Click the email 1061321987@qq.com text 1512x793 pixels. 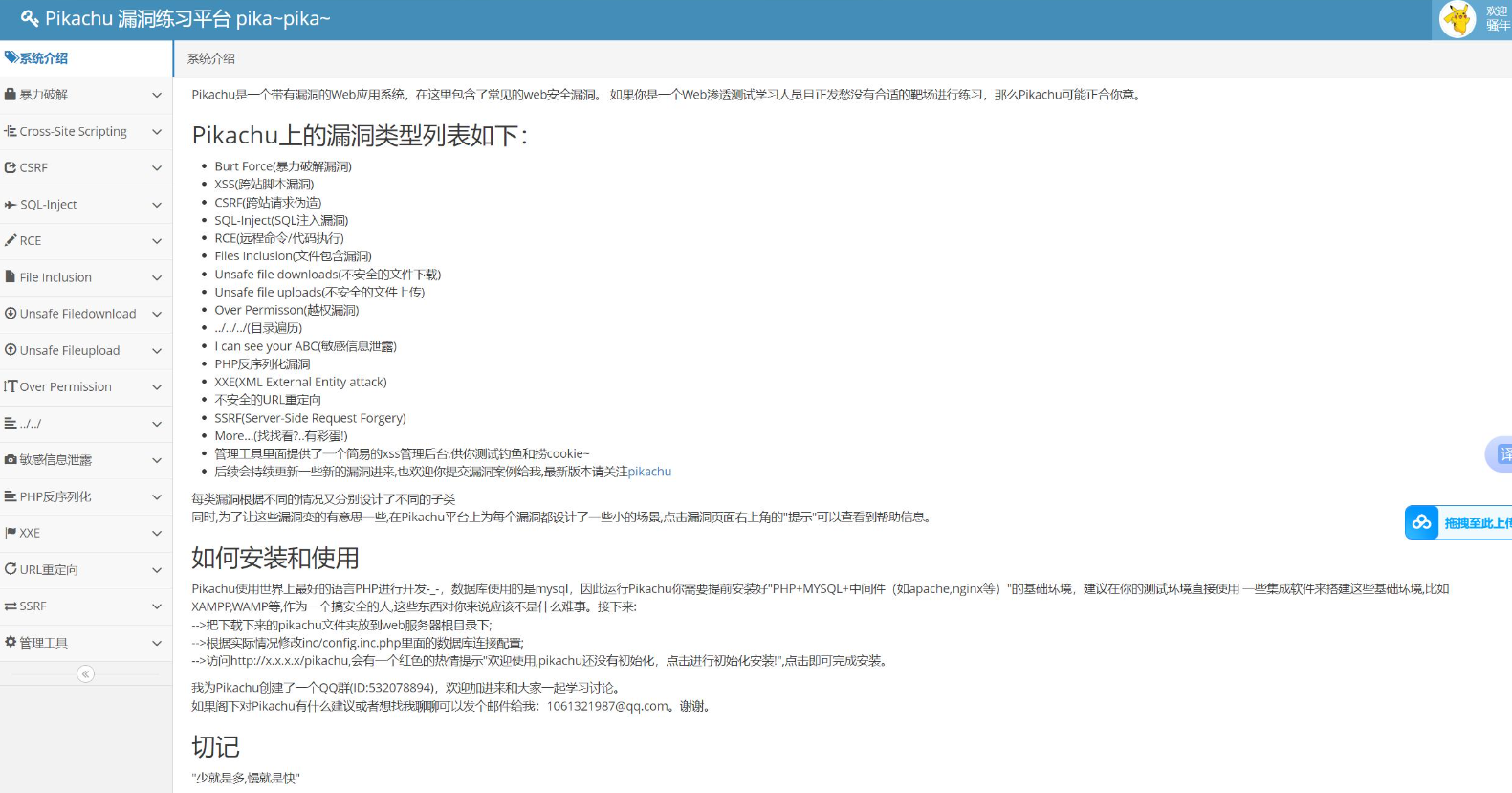608,706
